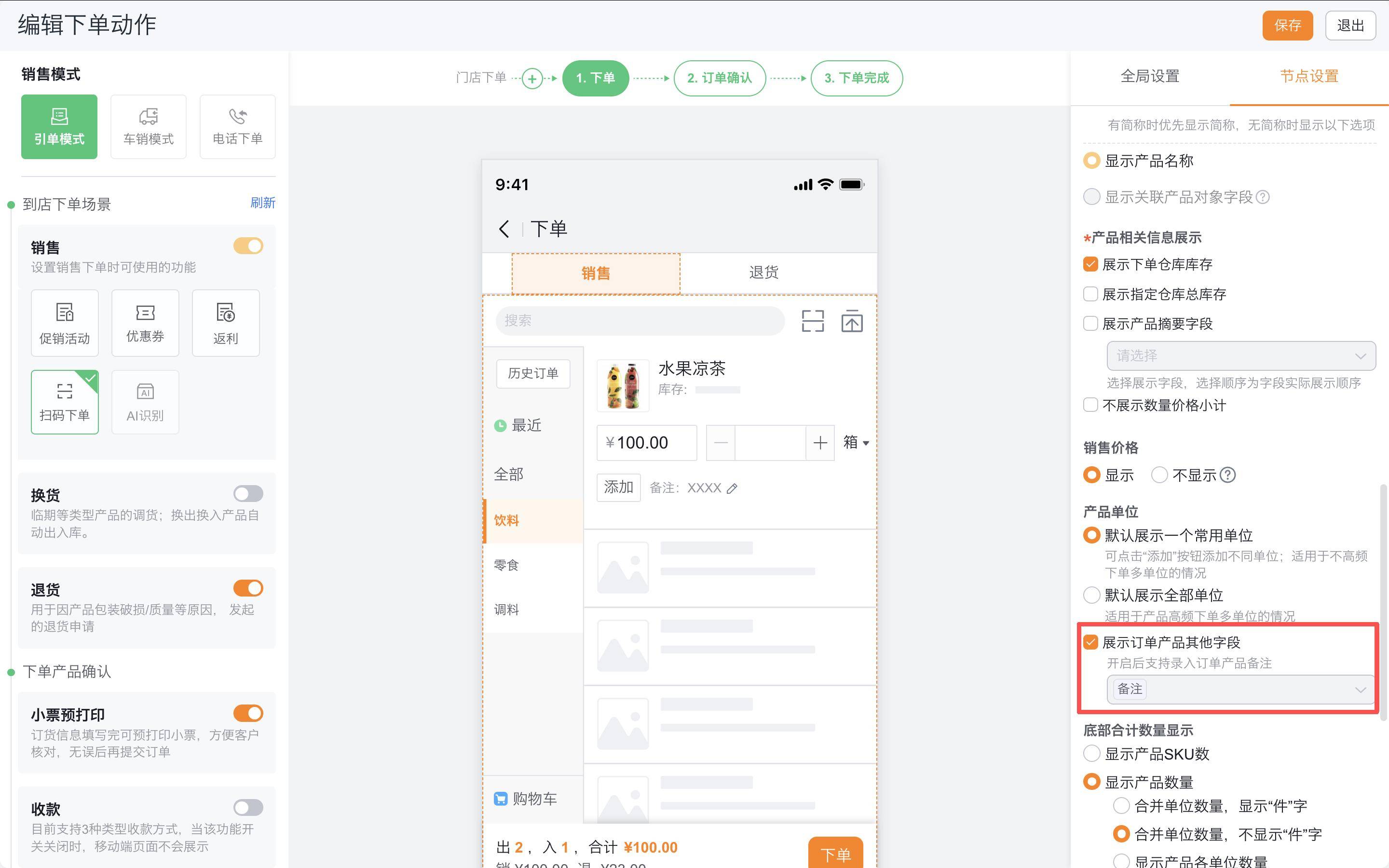This screenshot has height=868, width=1389.
Task: Click the back arrow in phone preview
Action: (x=504, y=229)
